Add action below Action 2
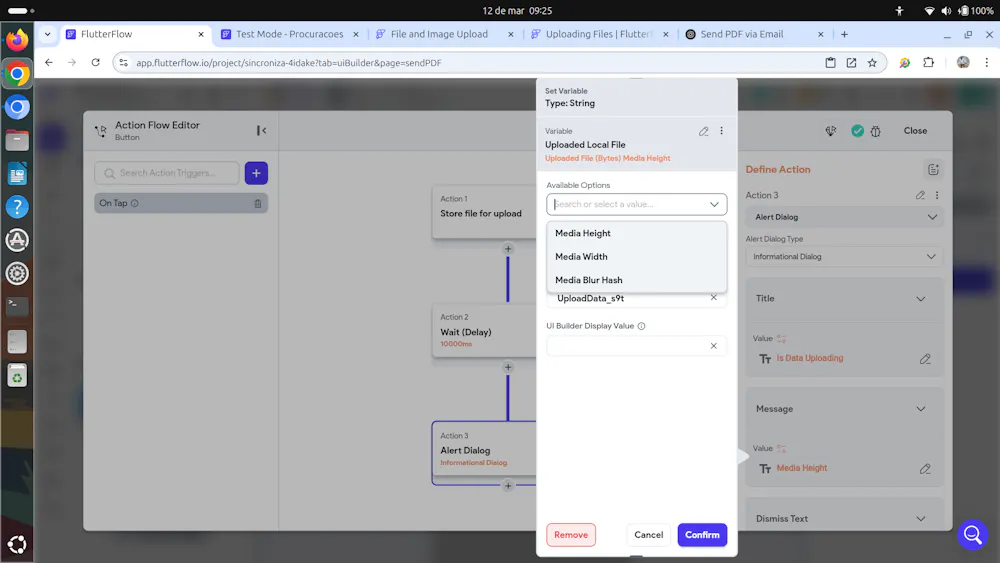 pos(508,367)
